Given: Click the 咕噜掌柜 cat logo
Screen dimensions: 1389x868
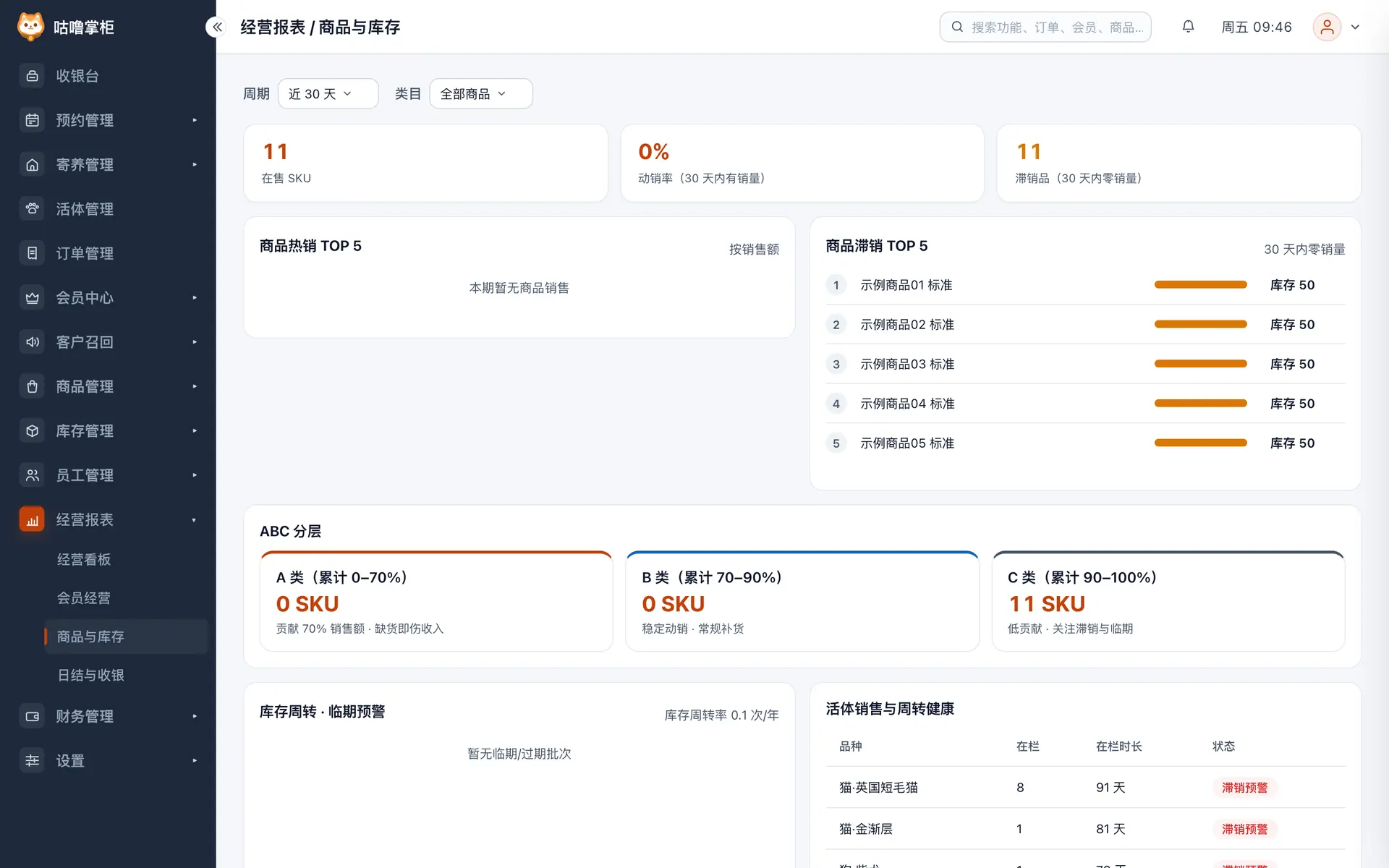Looking at the screenshot, I should pyautogui.click(x=30, y=27).
